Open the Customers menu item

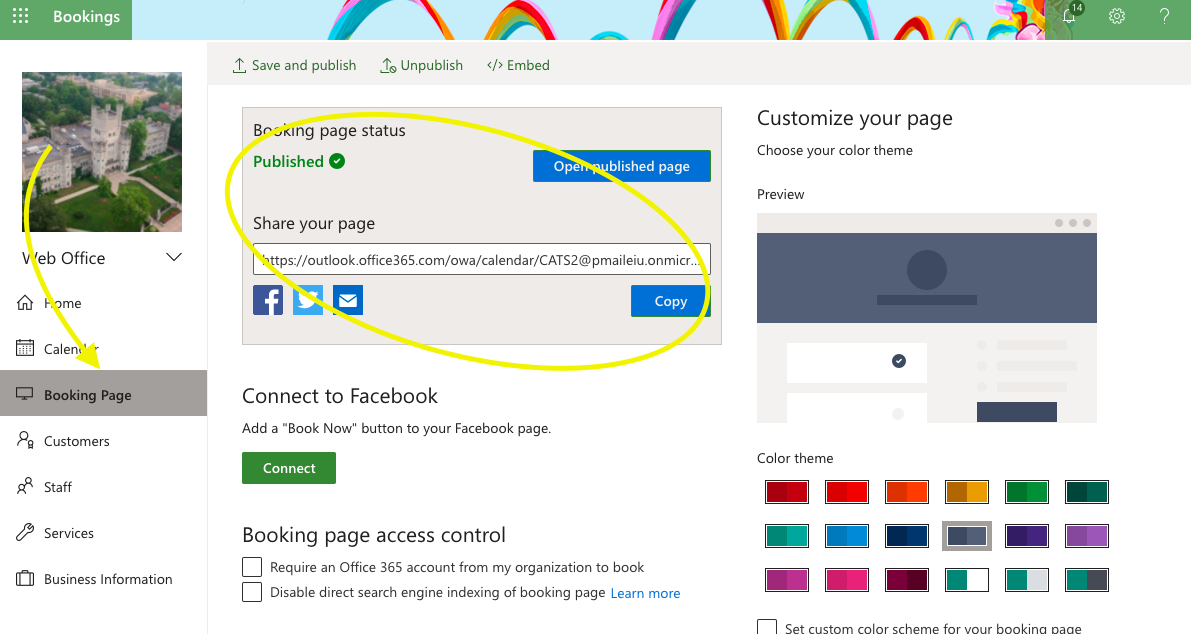tap(76, 441)
